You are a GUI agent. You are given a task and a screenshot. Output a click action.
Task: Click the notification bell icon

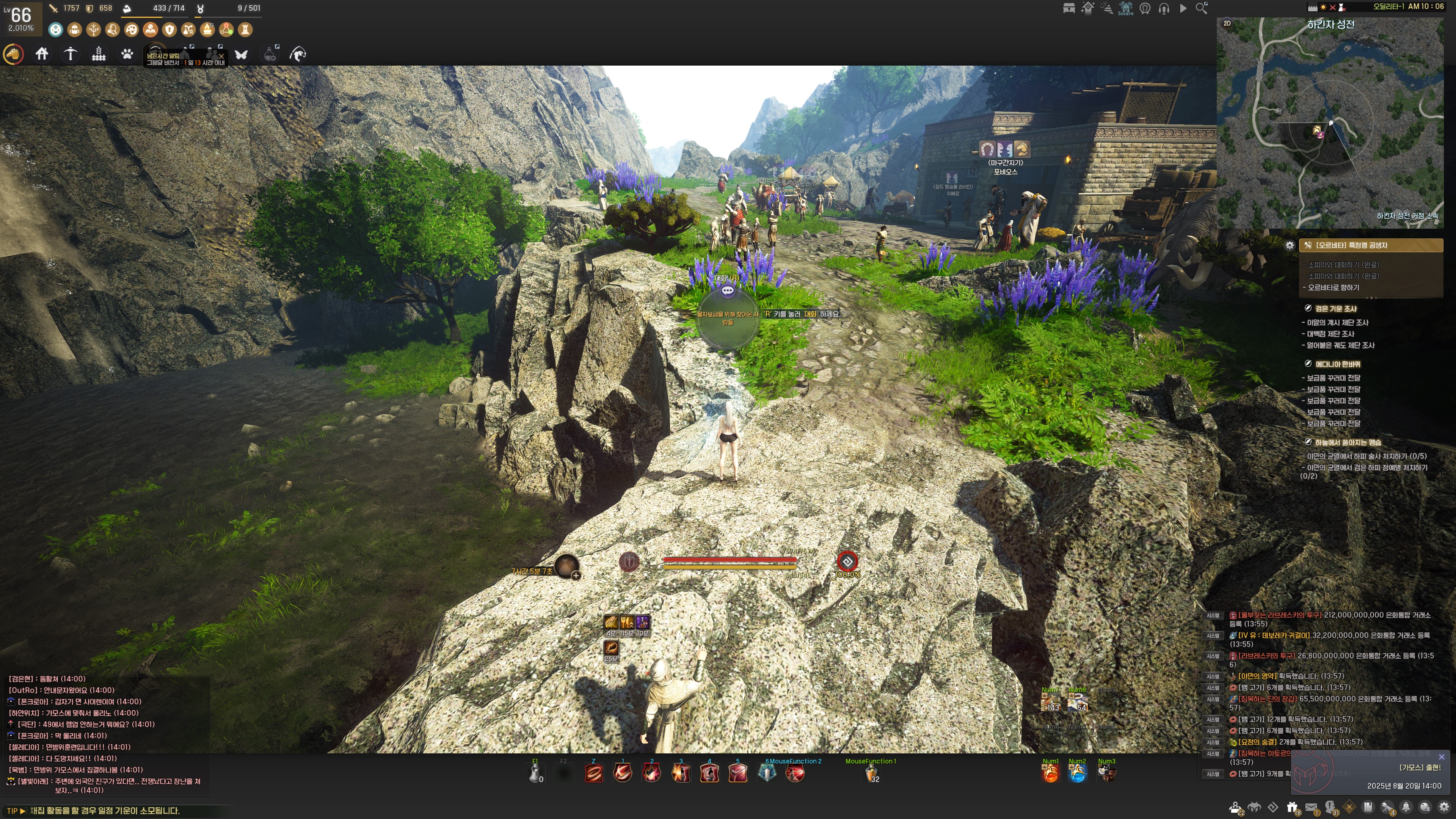pos(1406,807)
